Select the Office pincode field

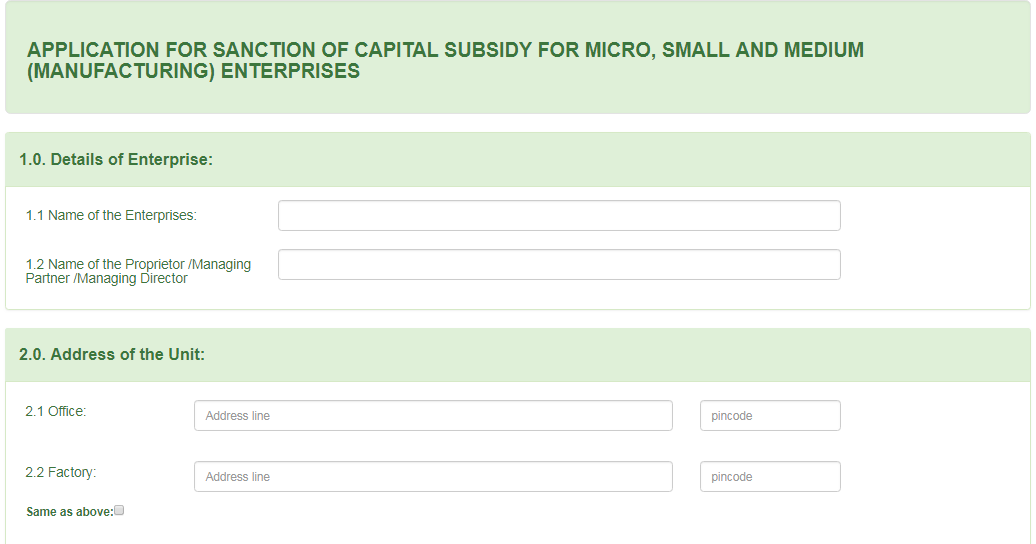click(x=770, y=416)
